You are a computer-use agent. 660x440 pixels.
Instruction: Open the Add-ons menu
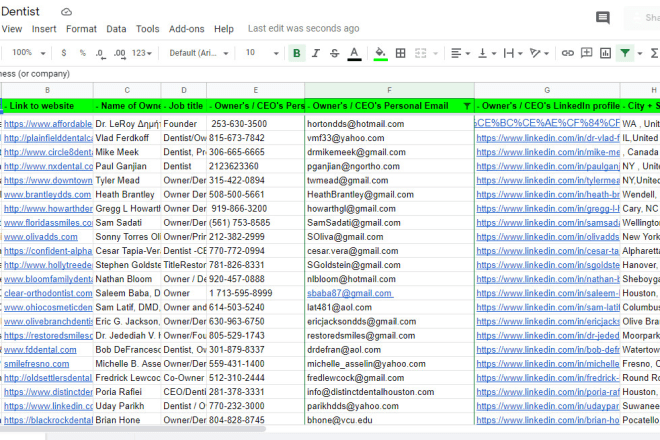coord(186,29)
